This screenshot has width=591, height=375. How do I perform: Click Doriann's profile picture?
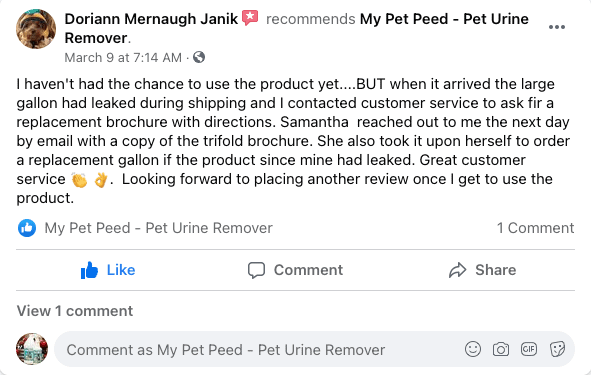[x=36, y=29]
